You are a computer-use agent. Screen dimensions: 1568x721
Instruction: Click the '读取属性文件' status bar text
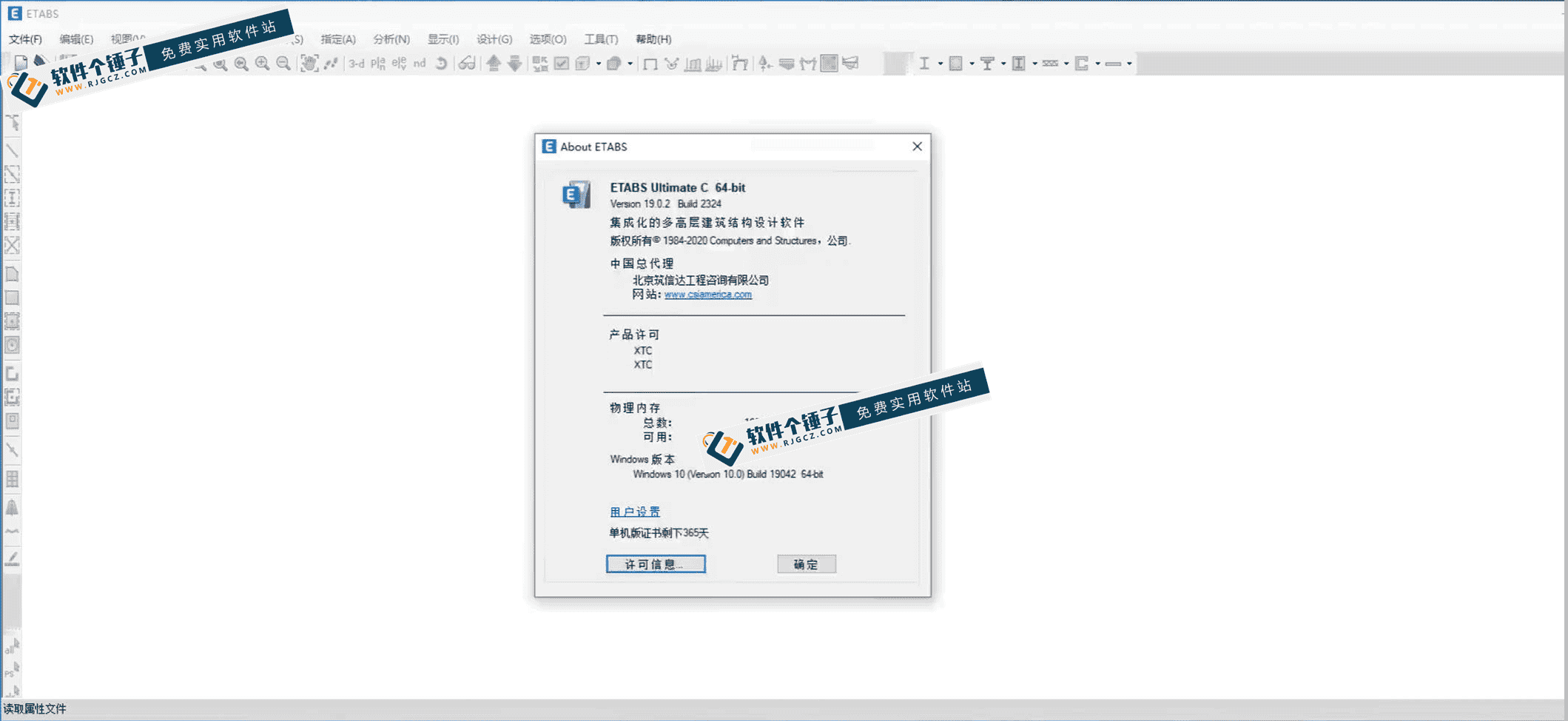(35, 708)
